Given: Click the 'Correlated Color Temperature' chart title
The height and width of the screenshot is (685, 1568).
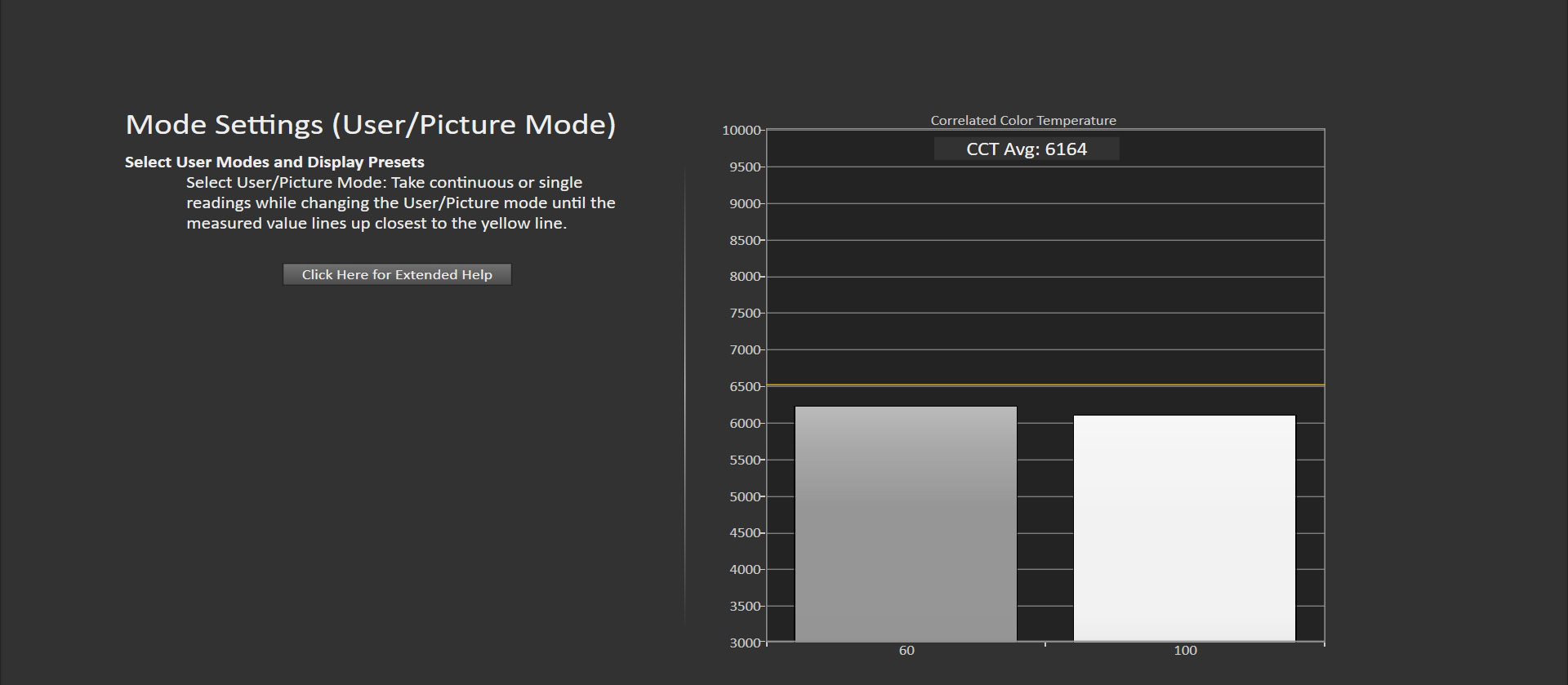Looking at the screenshot, I should pyautogui.click(x=1023, y=120).
